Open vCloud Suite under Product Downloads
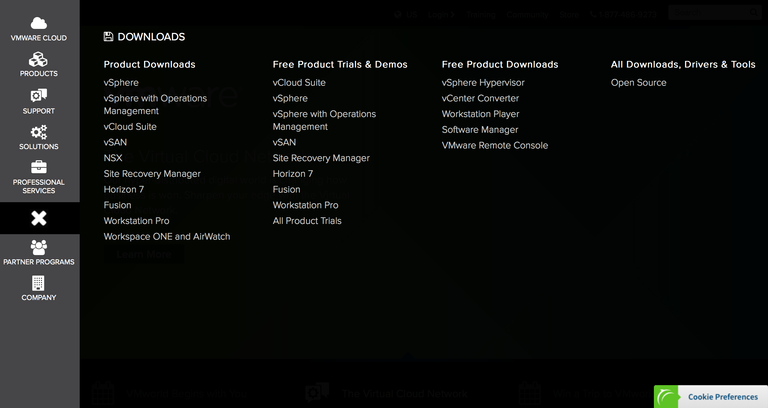Image resolution: width=768 pixels, height=408 pixels. click(x=130, y=126)
